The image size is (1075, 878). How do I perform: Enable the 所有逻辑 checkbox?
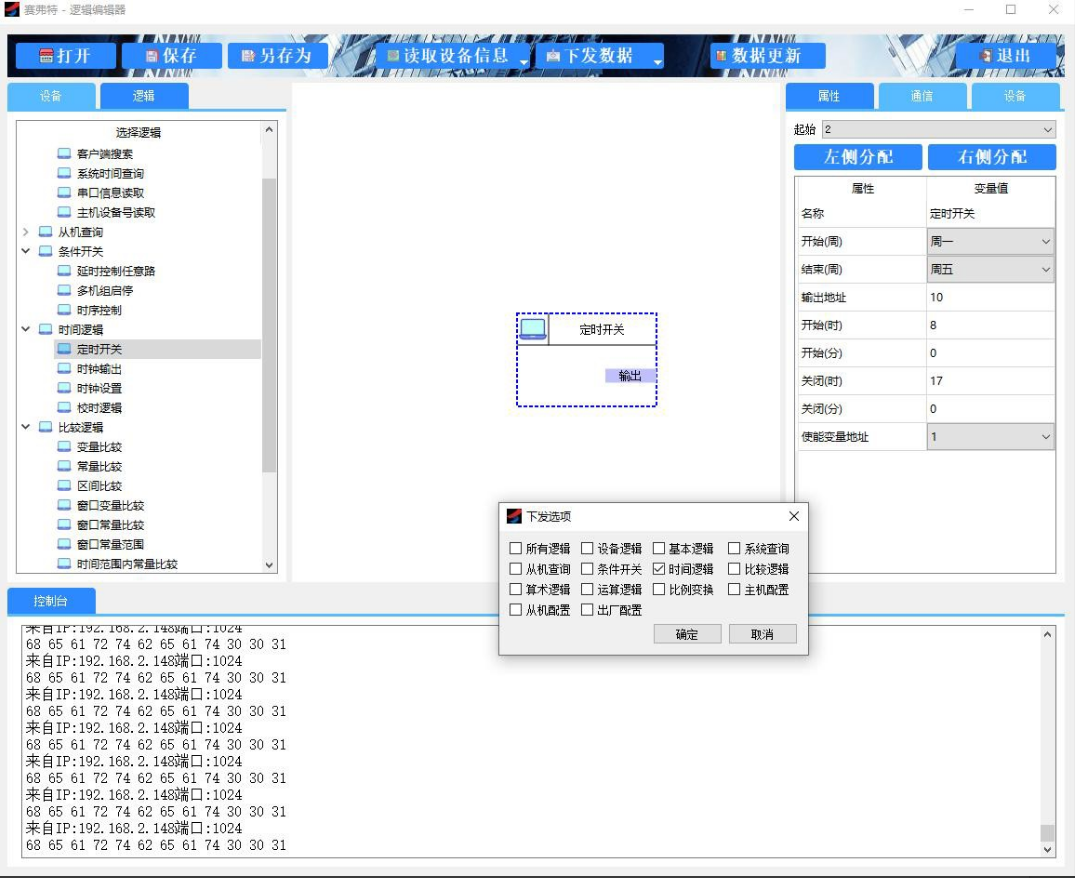(x=516, y=548)
